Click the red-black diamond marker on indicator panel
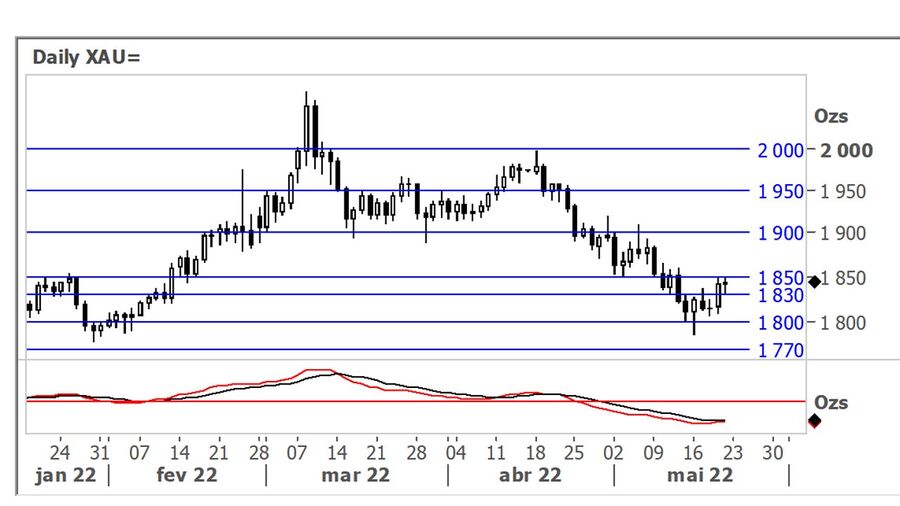Screen dimensions: 900x506 (814, 422)
